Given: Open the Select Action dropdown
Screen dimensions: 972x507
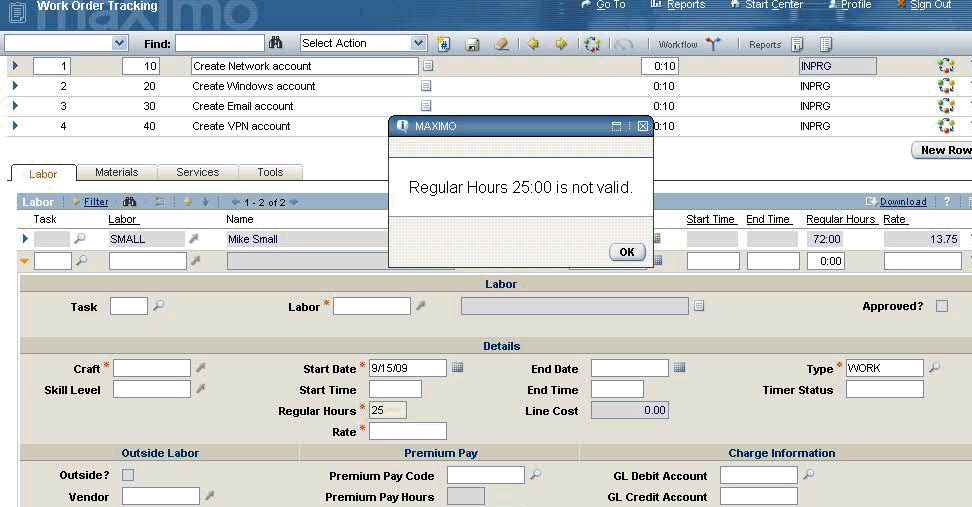Looking at the screenshot, I should pos(418,43).
